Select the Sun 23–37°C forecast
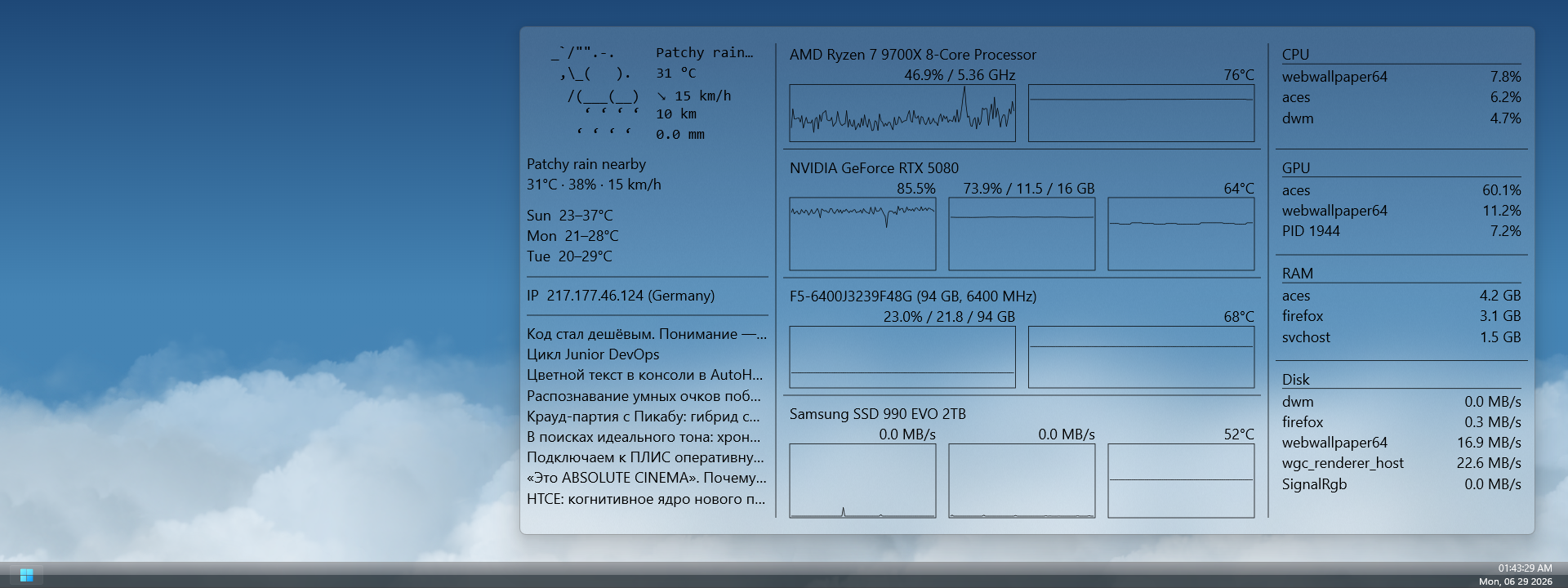 coord(569,216)
